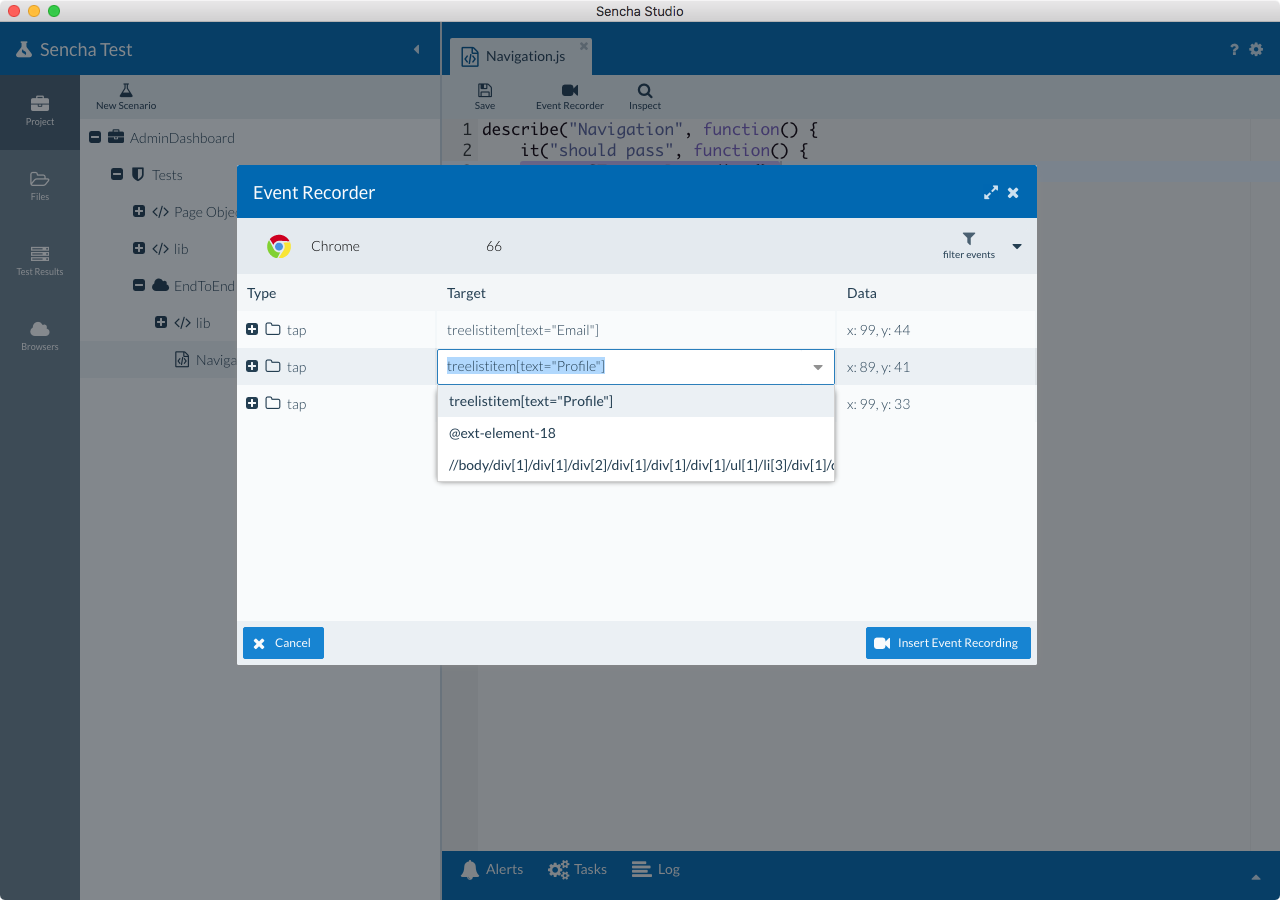Select the Navigation.js editor tab
The image size is (1280, 900).
(x=521, y=56)
